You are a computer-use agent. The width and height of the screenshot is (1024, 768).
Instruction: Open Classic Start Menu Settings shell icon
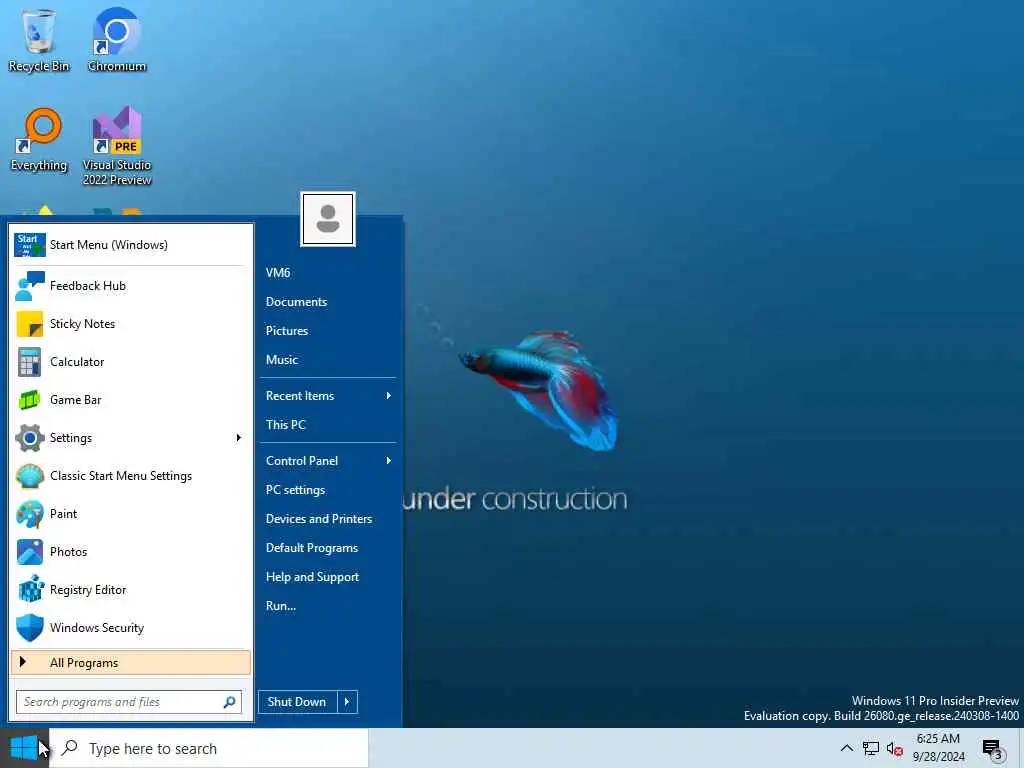point(29,476)
